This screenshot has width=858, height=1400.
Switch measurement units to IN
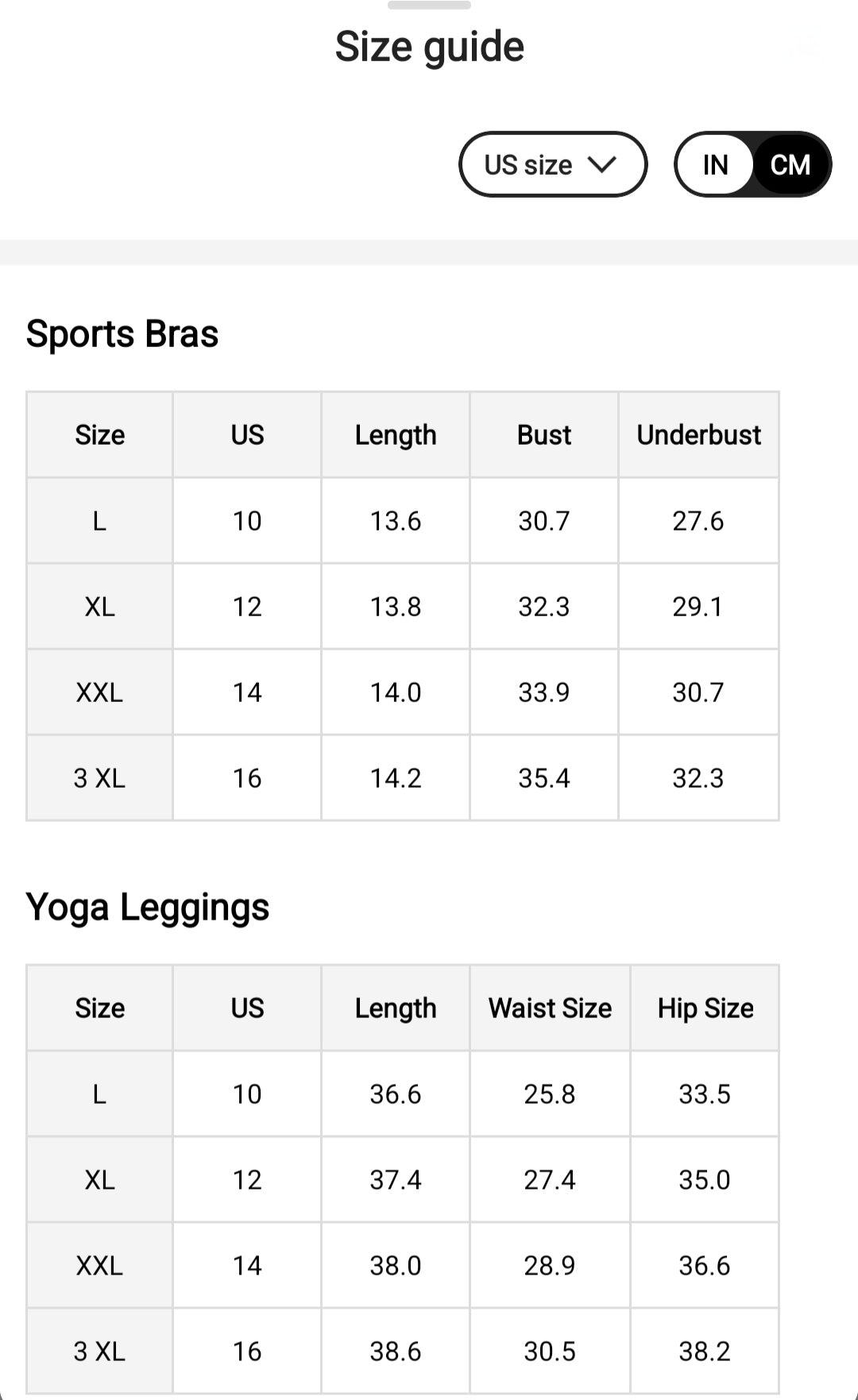tap(715, 164)
